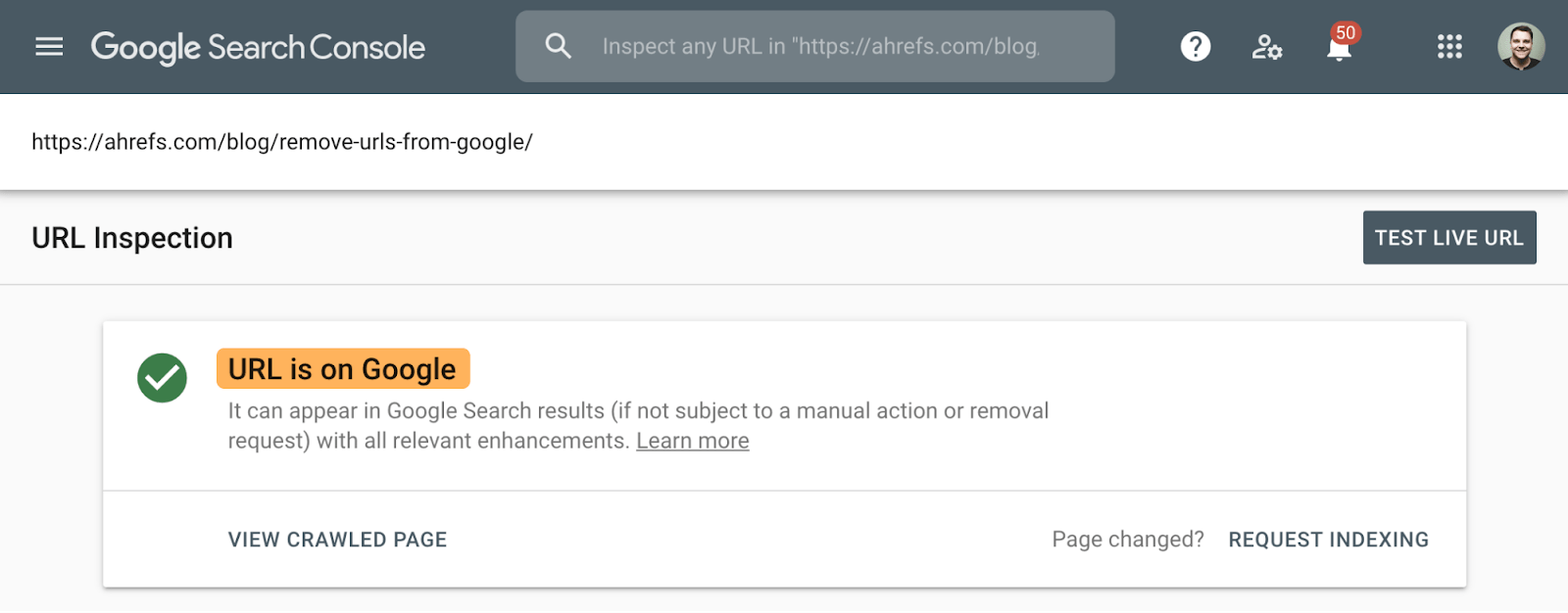This screenshot has width=1568, height=613.
Task: Click the highlighted URL is on Google heading
Action: 342,369
